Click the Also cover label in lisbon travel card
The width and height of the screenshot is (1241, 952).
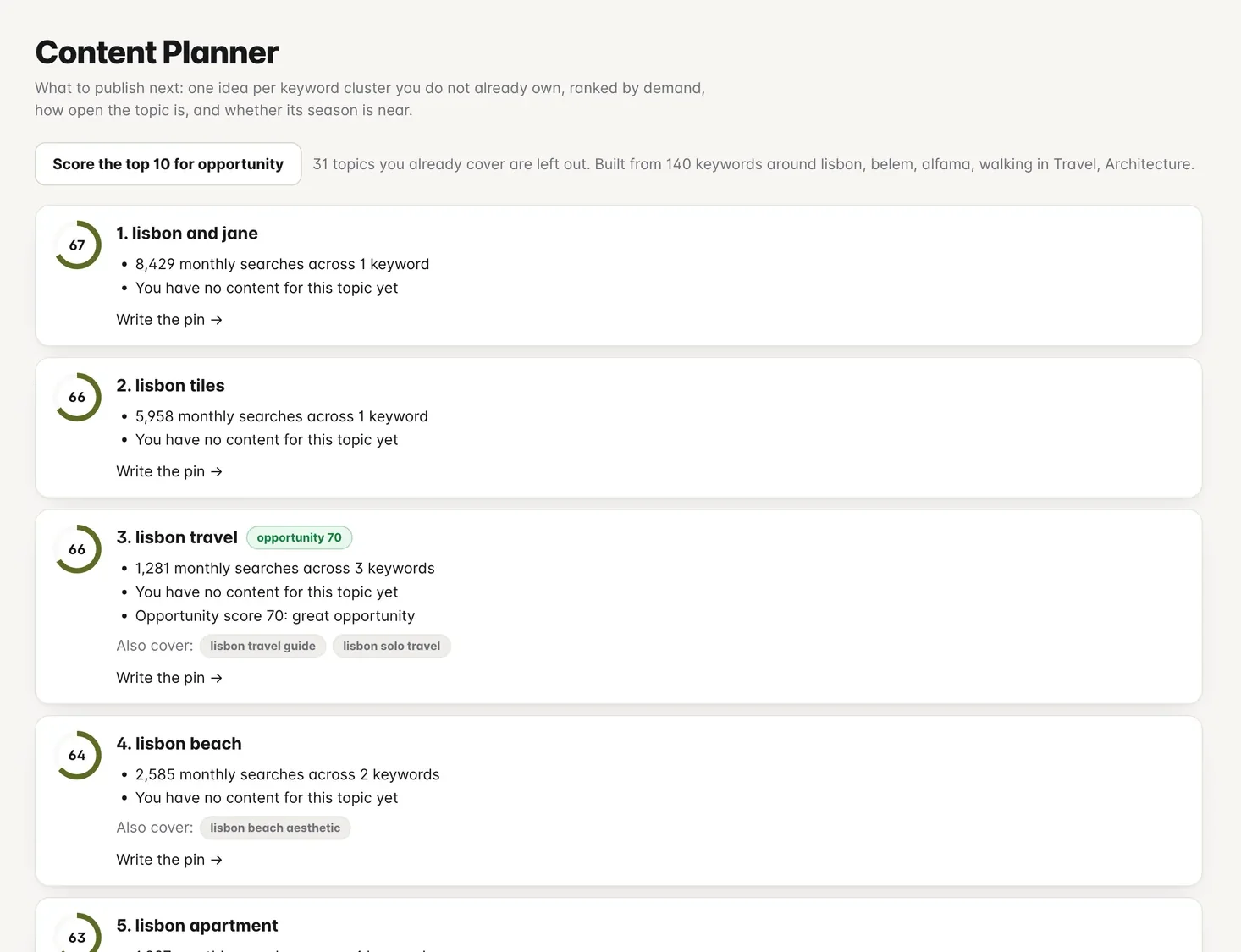155,646
